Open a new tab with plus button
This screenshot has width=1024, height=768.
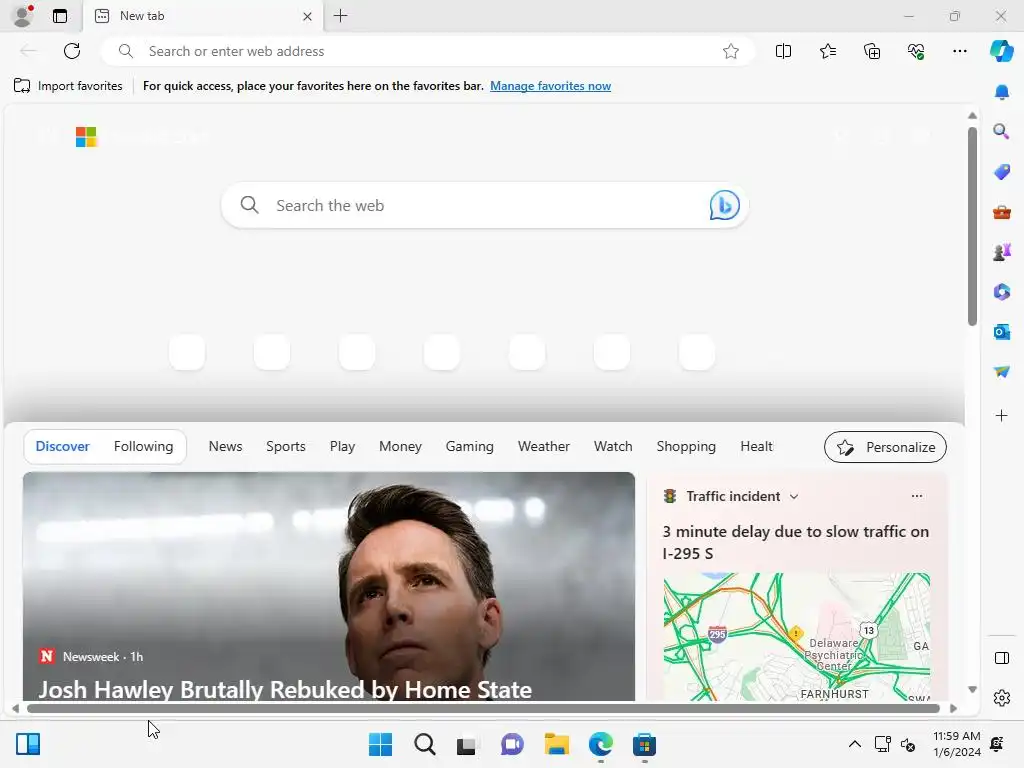pos(340,16)
